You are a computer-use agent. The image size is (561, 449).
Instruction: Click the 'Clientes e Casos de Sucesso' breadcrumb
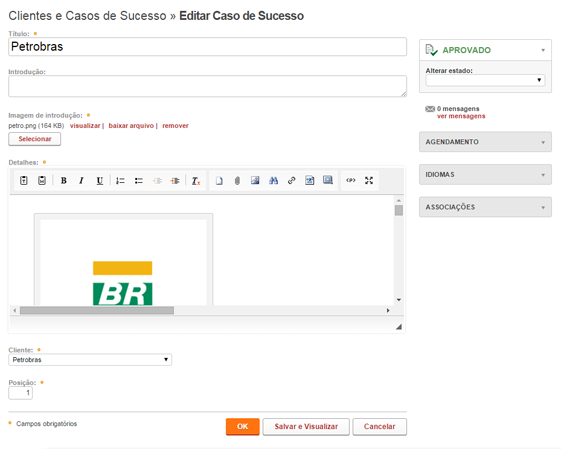[x=87, y=16]
